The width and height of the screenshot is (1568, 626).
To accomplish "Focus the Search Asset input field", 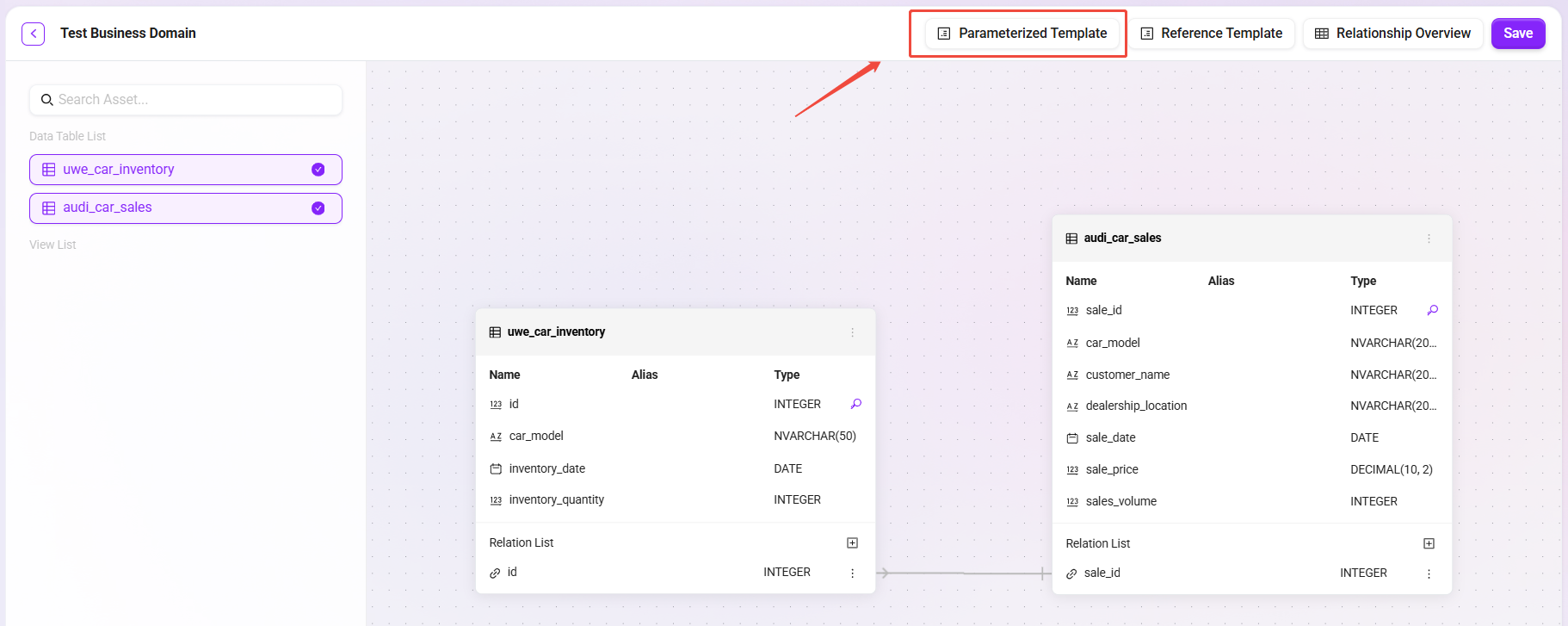I will pyautogui.click(x=194, y=100).
